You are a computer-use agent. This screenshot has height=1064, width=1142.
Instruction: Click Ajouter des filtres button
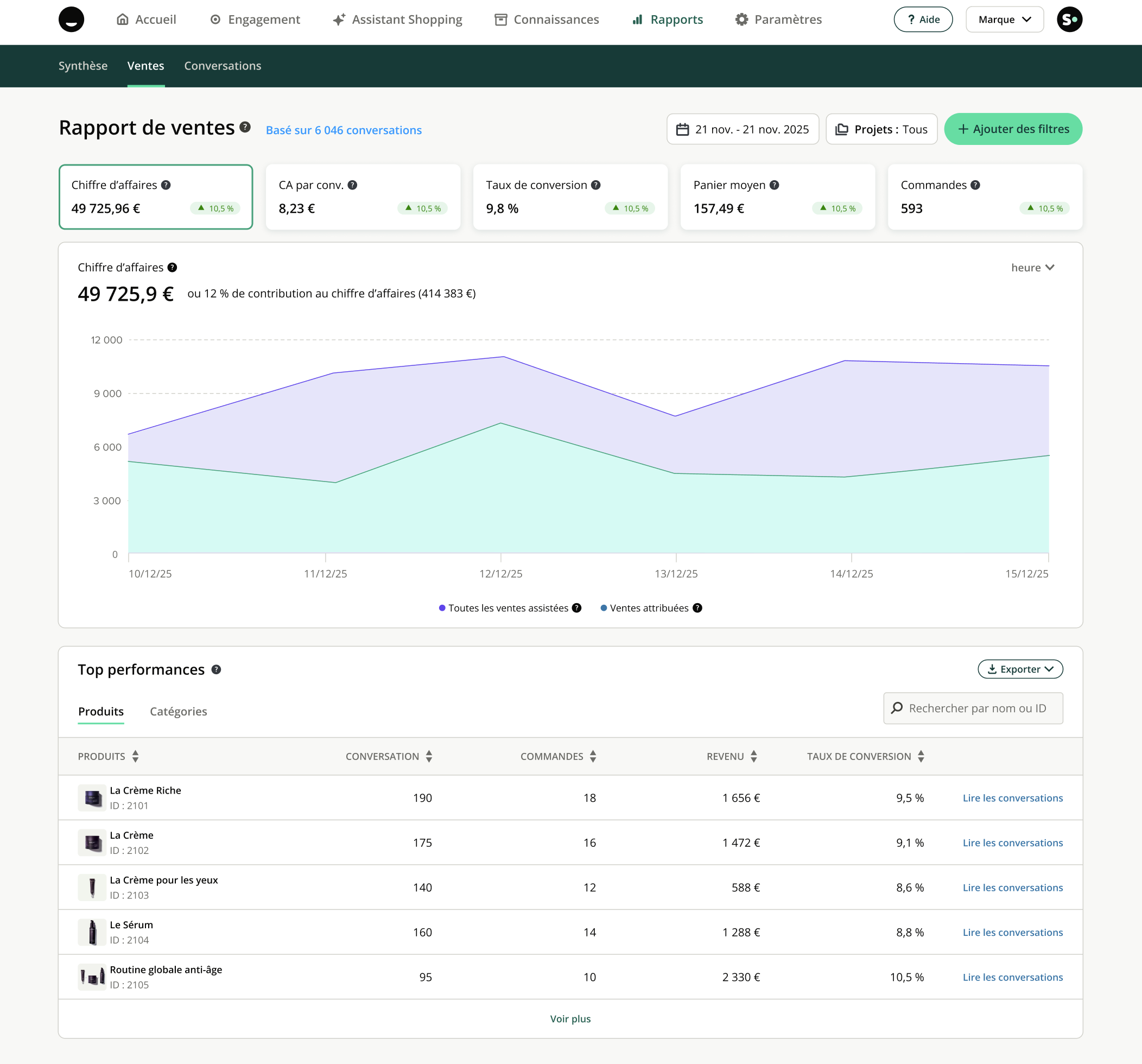tap(1013, 129)
